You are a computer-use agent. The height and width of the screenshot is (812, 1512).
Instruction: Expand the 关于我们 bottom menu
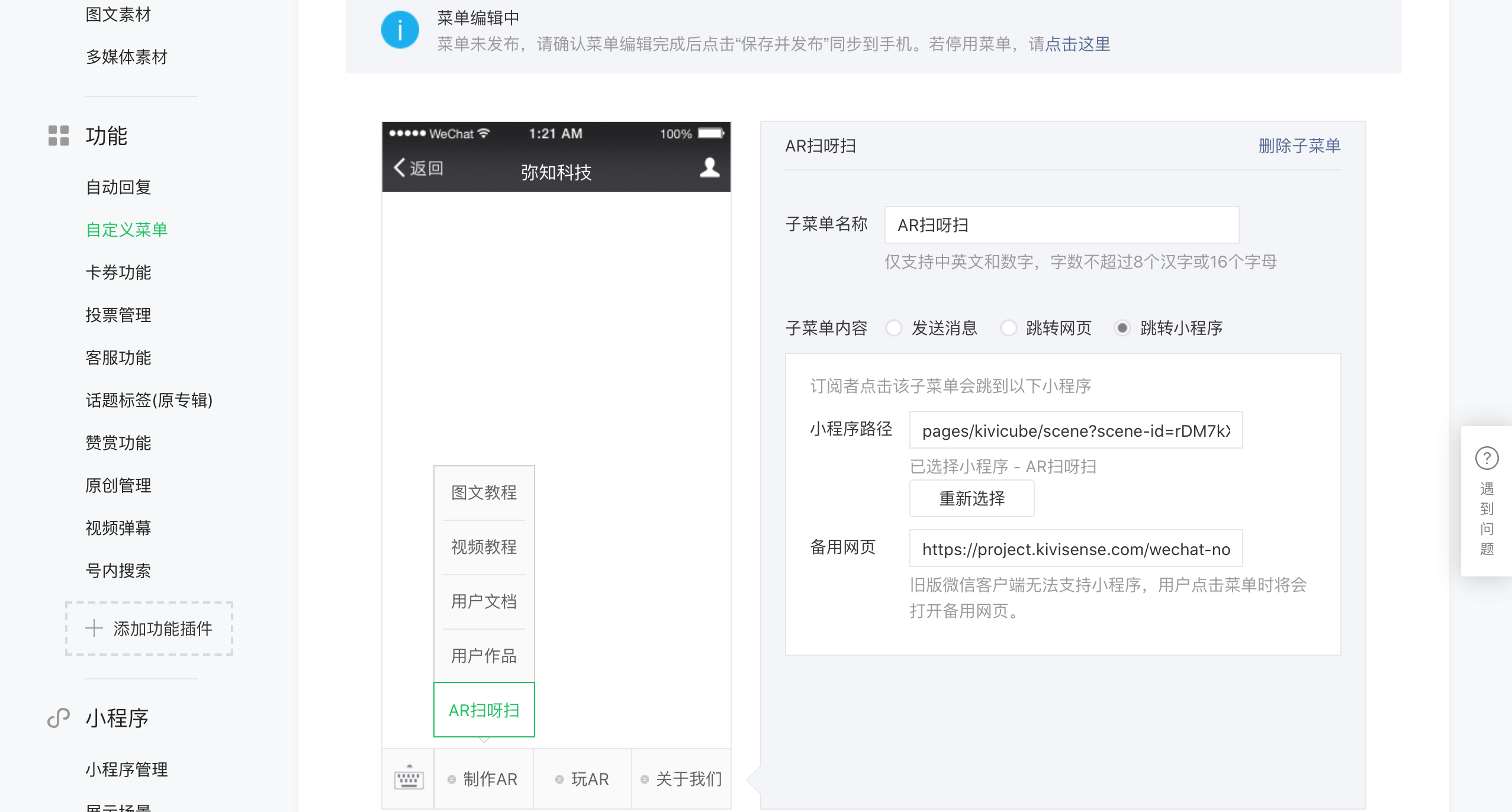pos(682,779)
